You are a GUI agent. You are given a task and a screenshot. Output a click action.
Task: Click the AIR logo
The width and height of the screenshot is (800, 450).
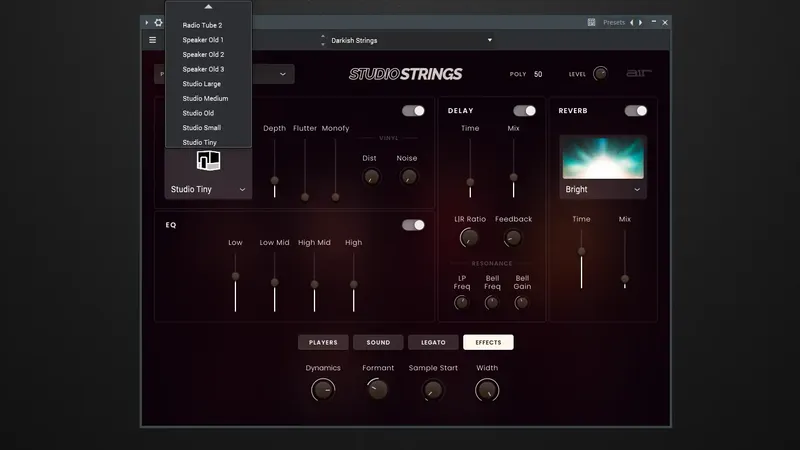click(639, 73)
